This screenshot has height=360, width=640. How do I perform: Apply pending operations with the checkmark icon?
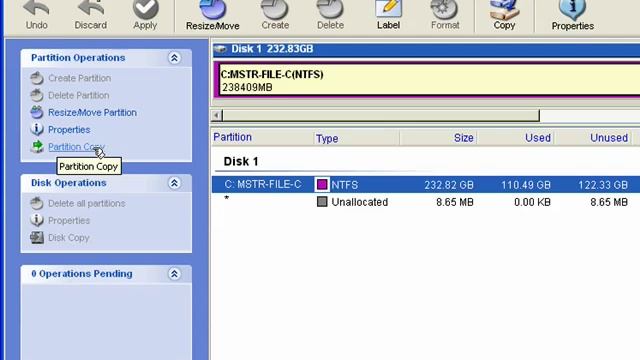(x=145, y=10)
